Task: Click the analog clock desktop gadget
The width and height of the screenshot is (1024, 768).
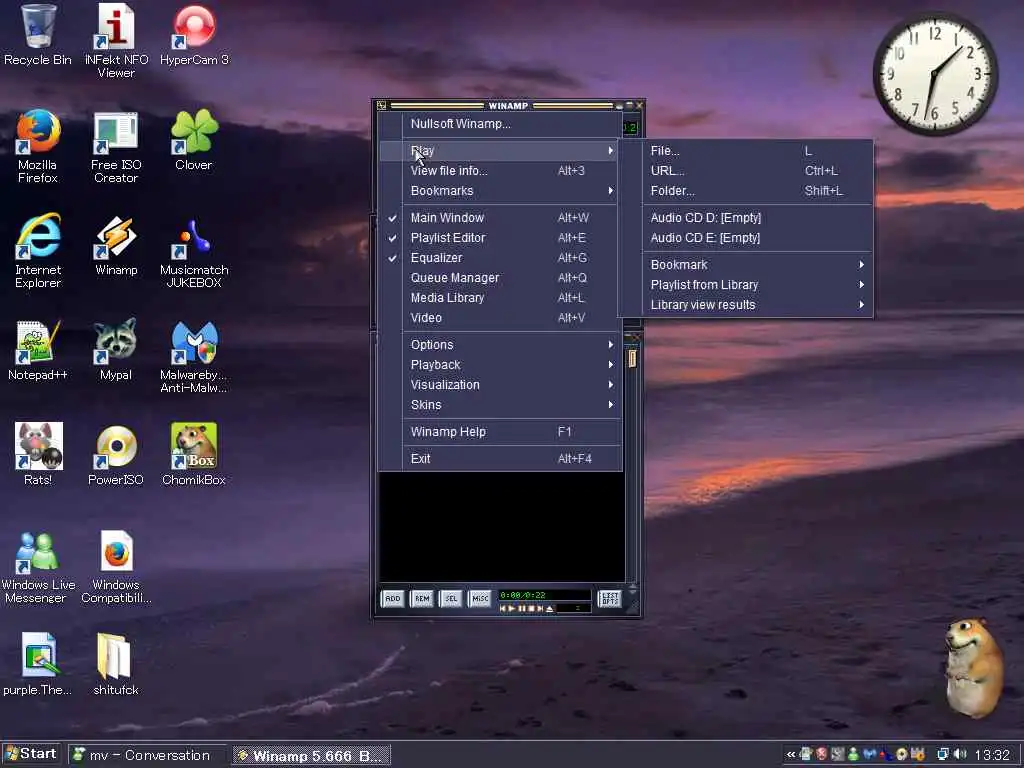Action: tap(935, 74)
